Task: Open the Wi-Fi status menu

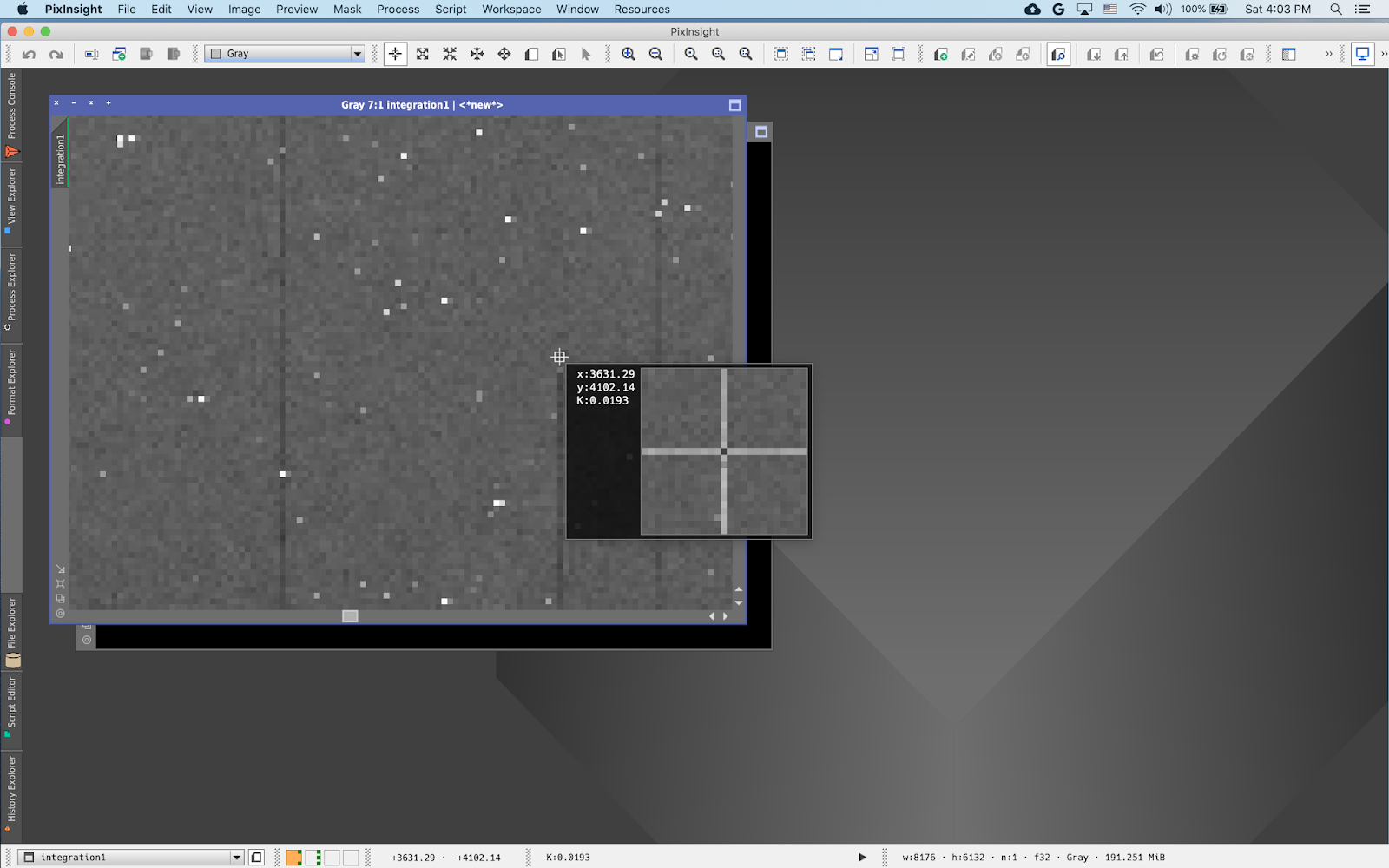Action: click(1137, 9)
